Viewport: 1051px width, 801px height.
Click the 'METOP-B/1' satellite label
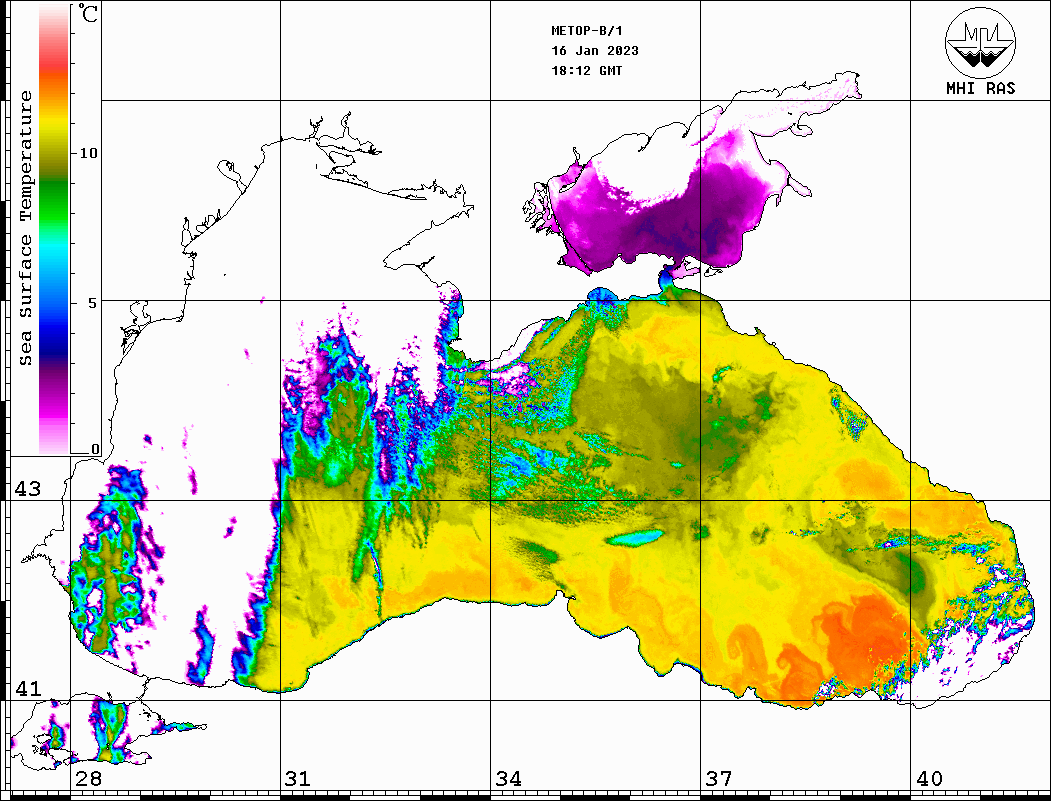[x=586, y=31]
